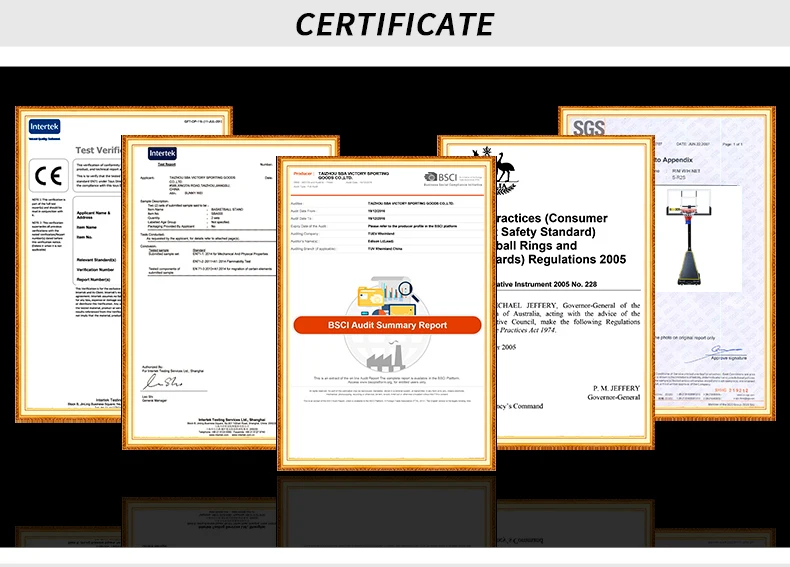Click the factory illustration on the BSCI report

click(x=386, y=356)
